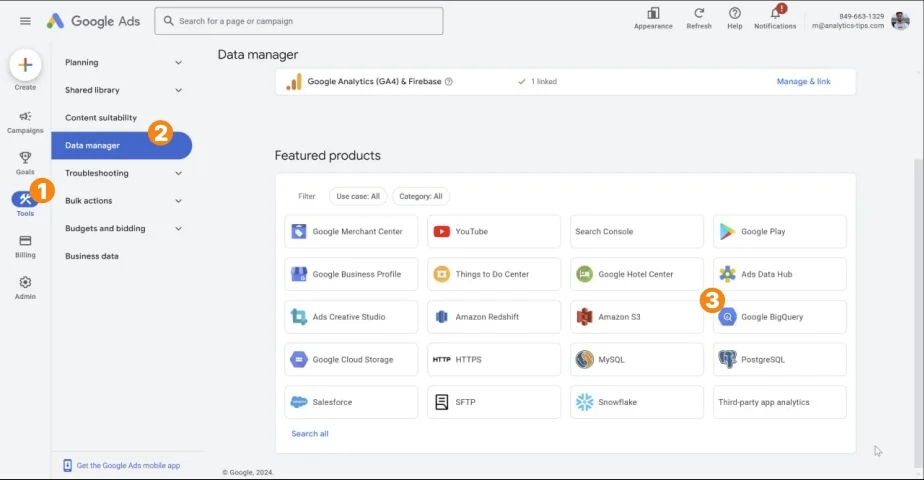Expand the Bulk actions section
Image resolution: width=924 pixels, height=480 pixels.
click(122, 201)
